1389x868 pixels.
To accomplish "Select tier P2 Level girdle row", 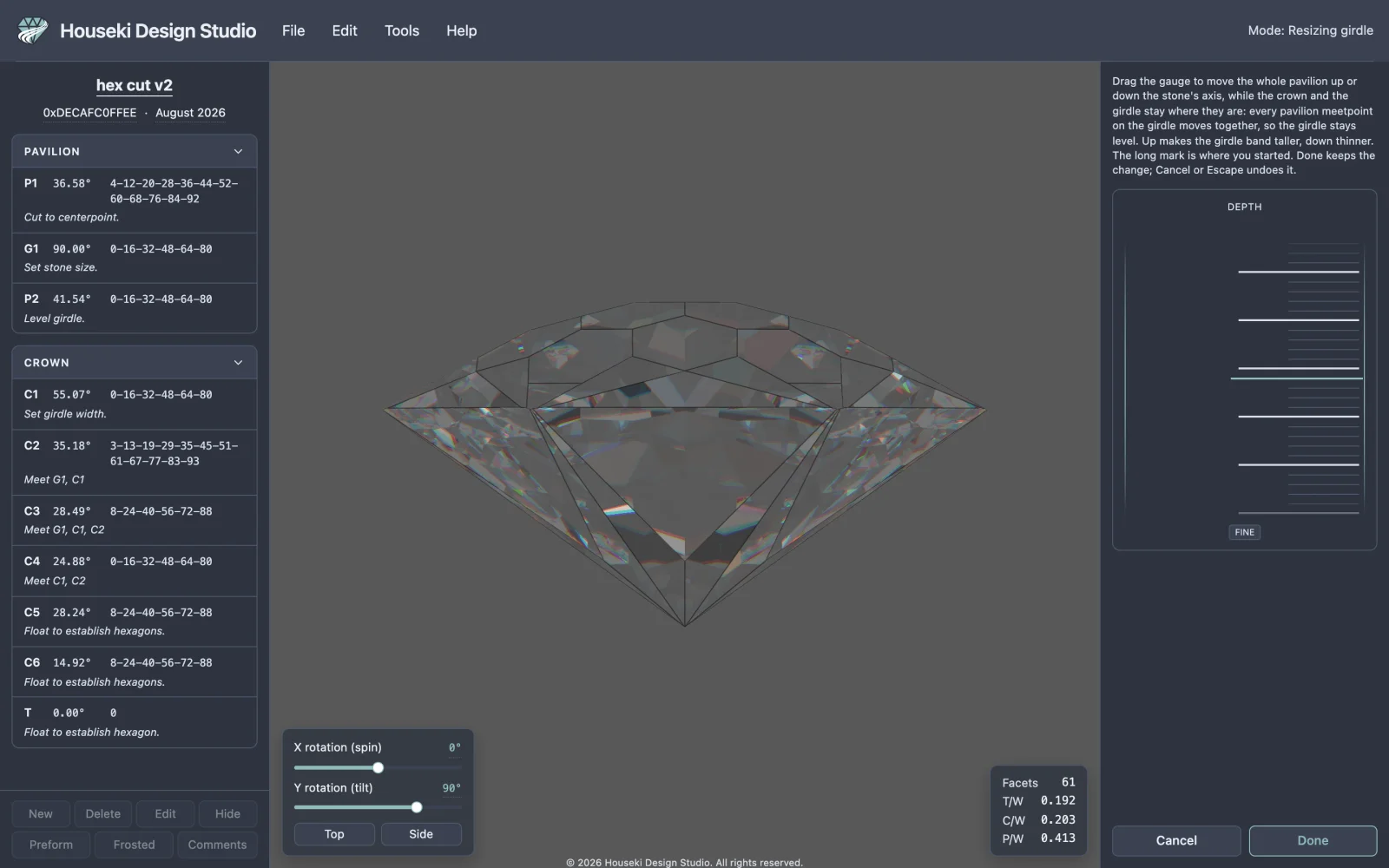I will [x=135, y=308].
